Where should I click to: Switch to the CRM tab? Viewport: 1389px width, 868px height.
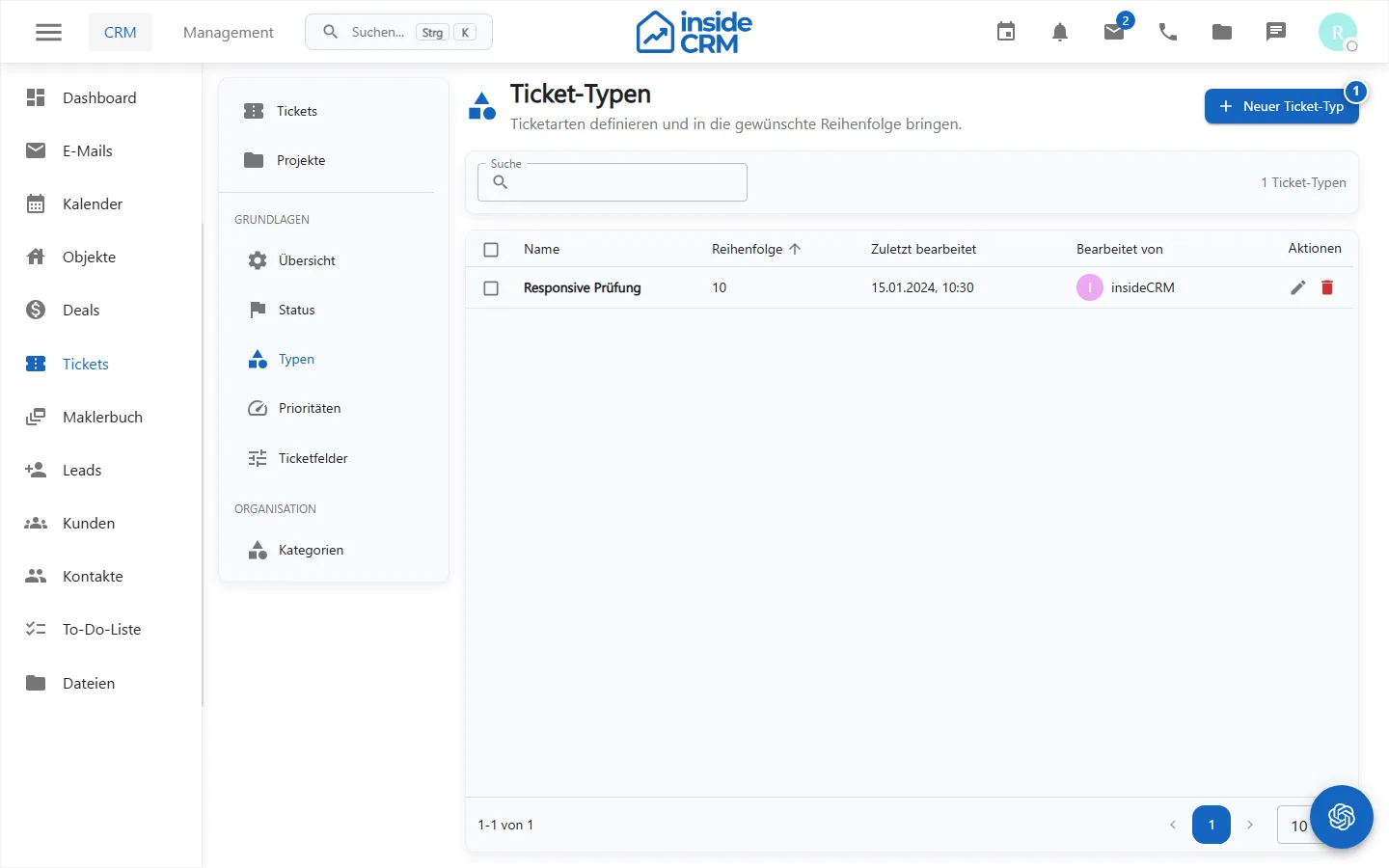[x=121, y=32]
